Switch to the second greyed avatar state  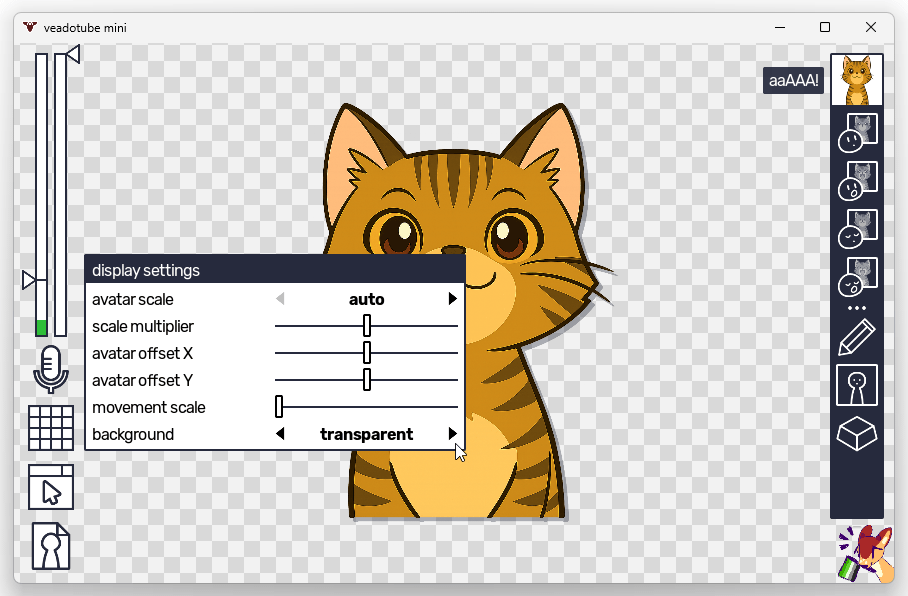coord(857,181)
